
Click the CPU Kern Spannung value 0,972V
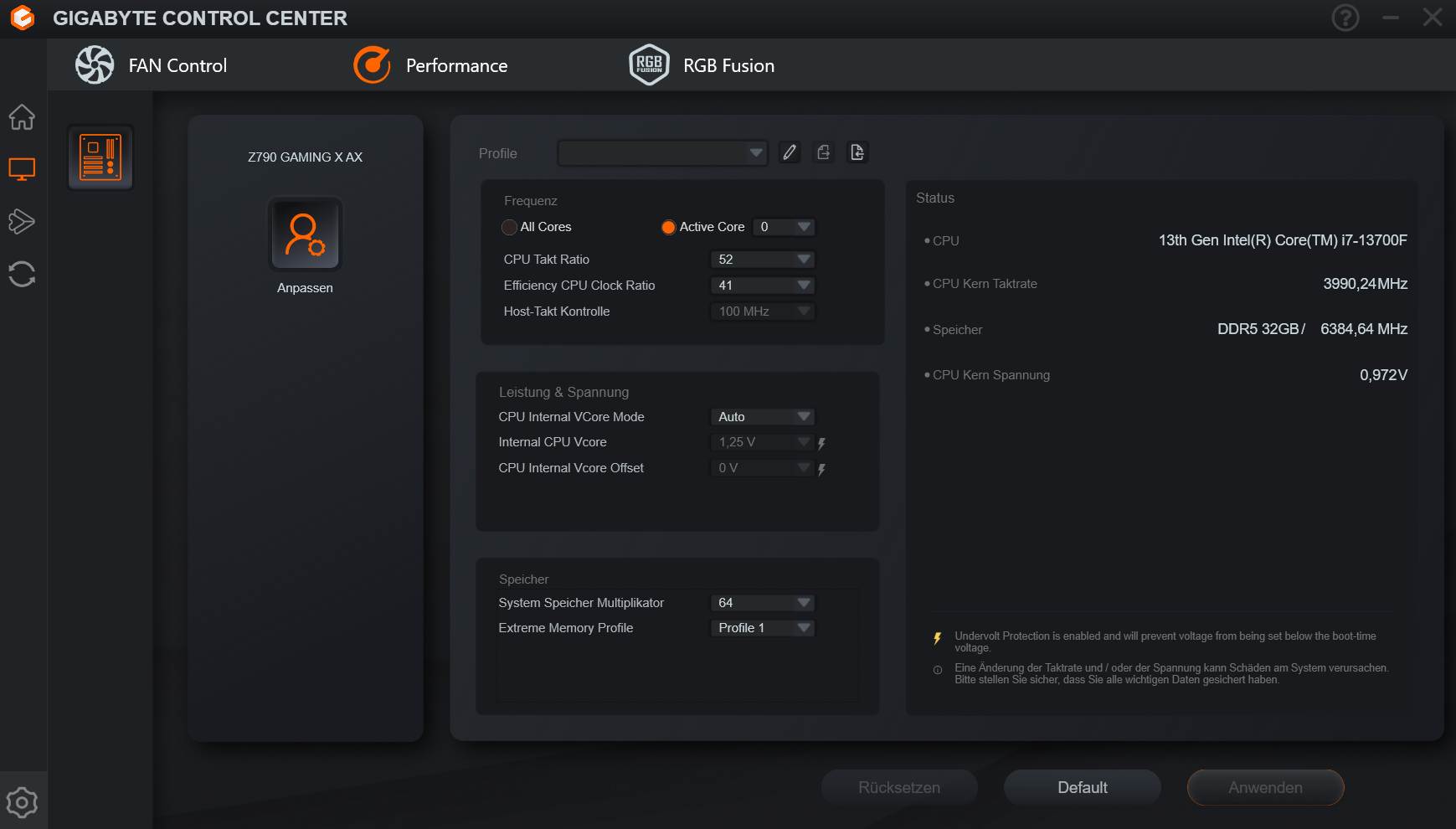tap(1383, 375)
